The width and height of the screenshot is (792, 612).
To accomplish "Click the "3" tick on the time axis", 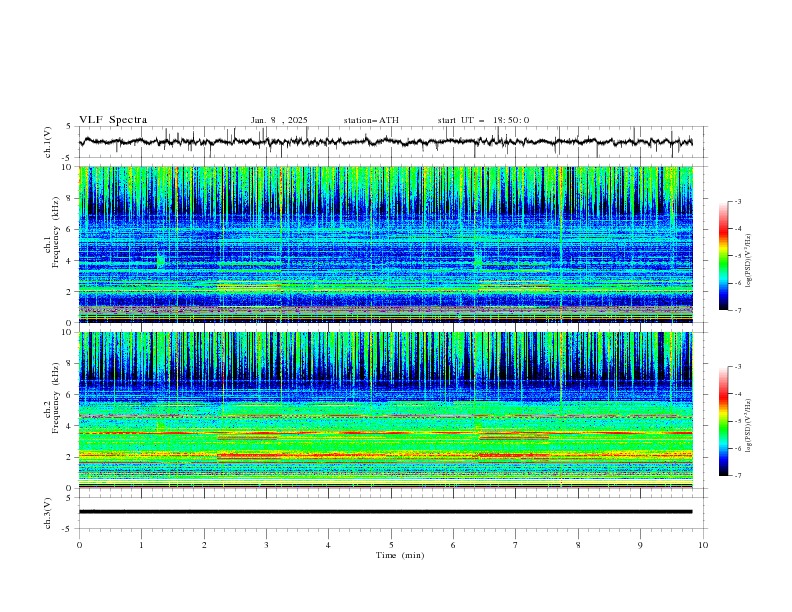I will click(266, 545).
